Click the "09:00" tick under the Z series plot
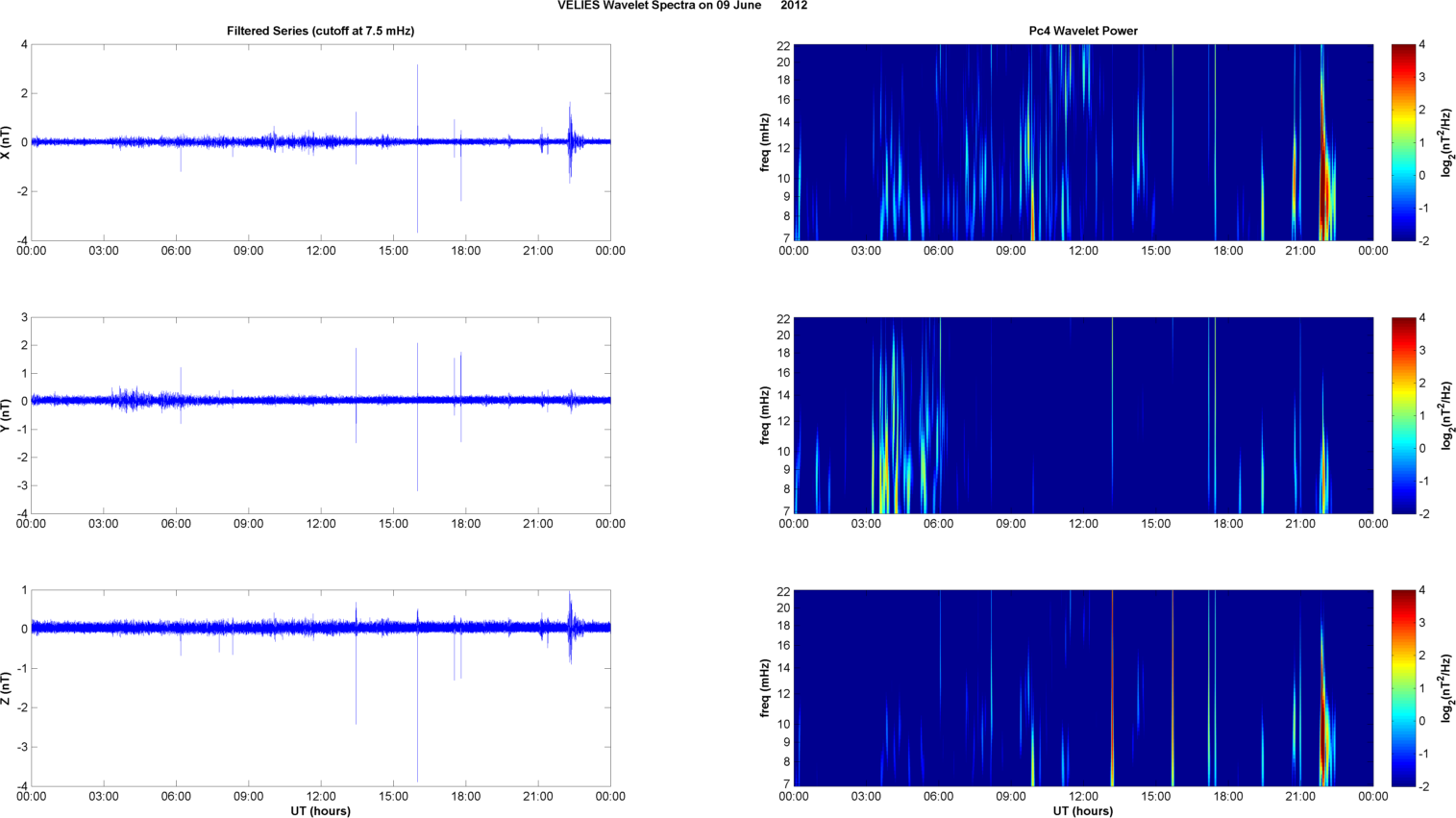Viewport: 1456px width, 818px height. 249,796
